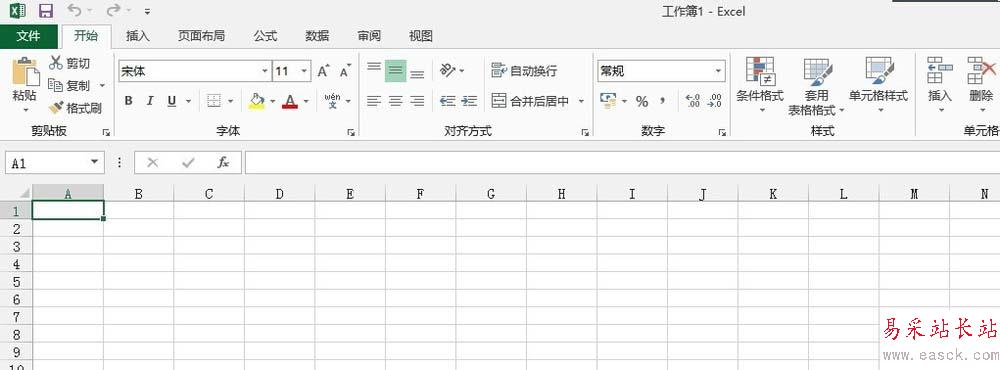1000x370 pixels.
Task: Open 单元格样式 cell styles
Action: (878, 85)
